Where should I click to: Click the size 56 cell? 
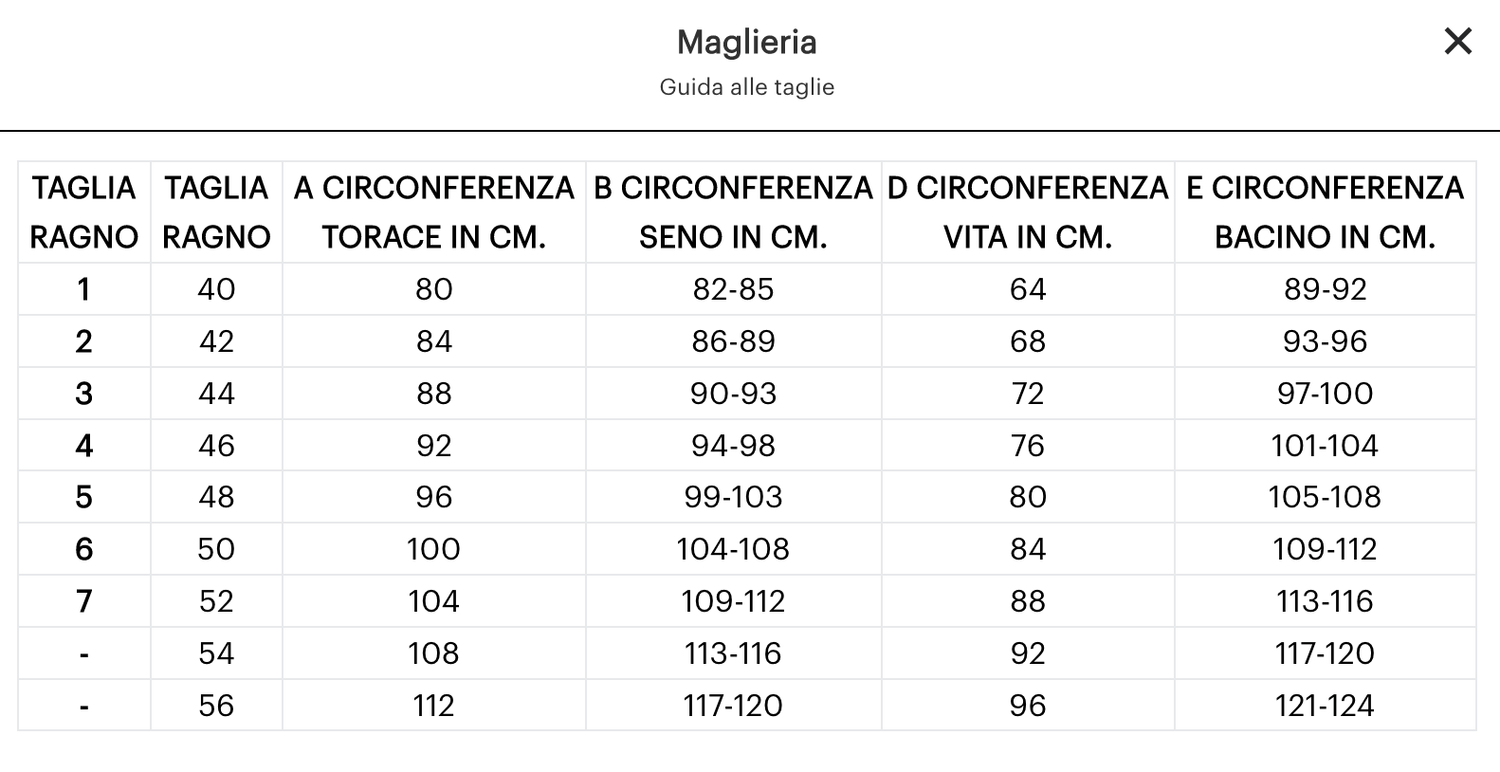coord(216,705)
